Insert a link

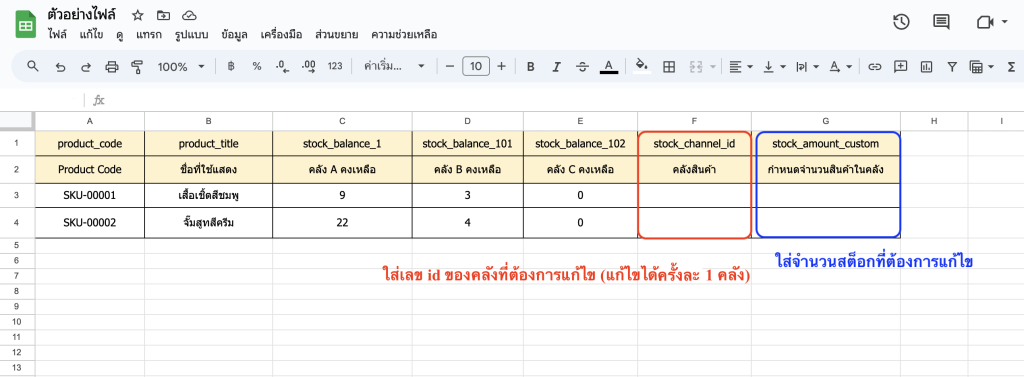(874, 66)
